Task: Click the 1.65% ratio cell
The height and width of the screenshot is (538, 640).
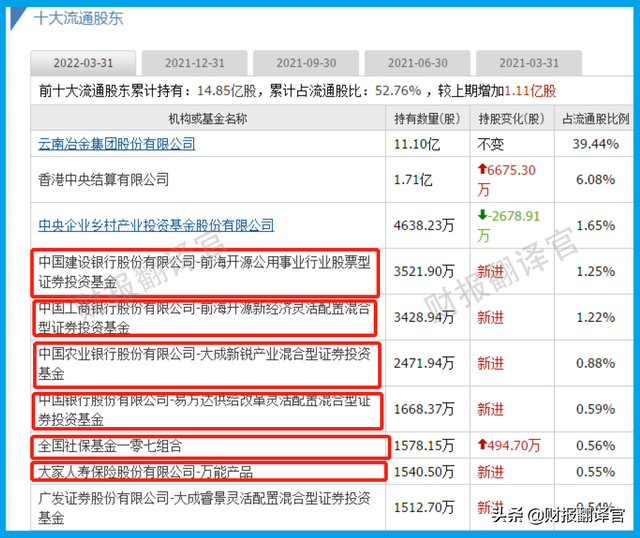Action: point(596,225)
